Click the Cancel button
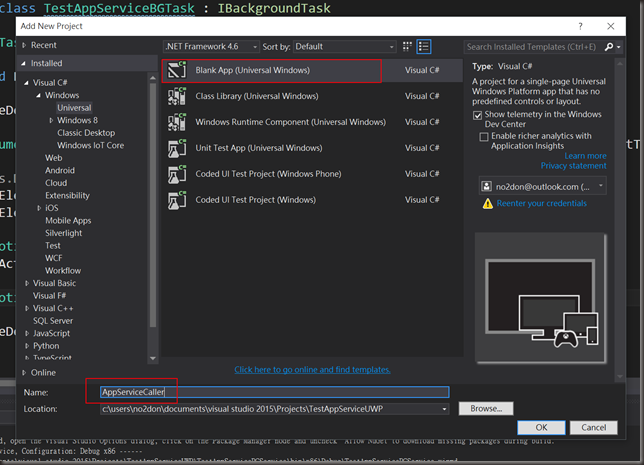The image size is (644, 465). (x=593, y=428)
